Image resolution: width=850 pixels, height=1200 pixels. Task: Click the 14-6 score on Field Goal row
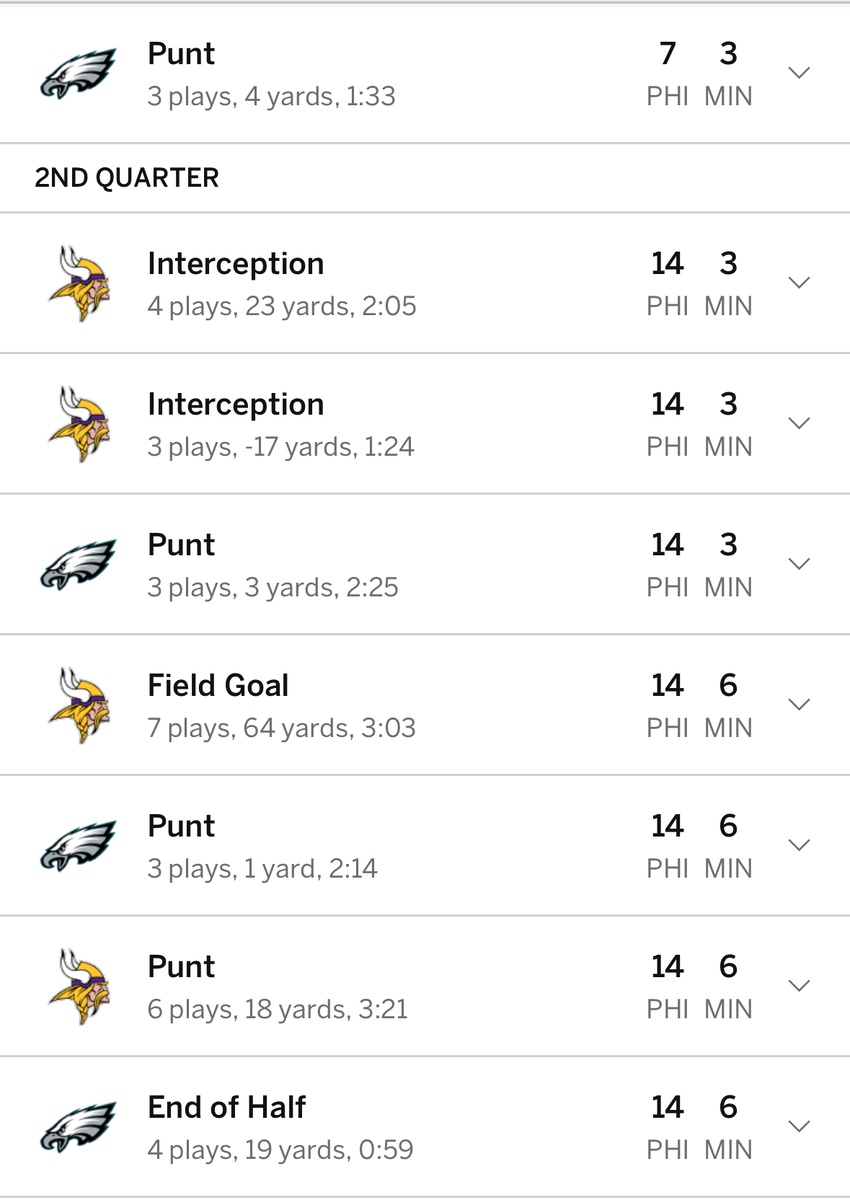[x=698, y=686]
